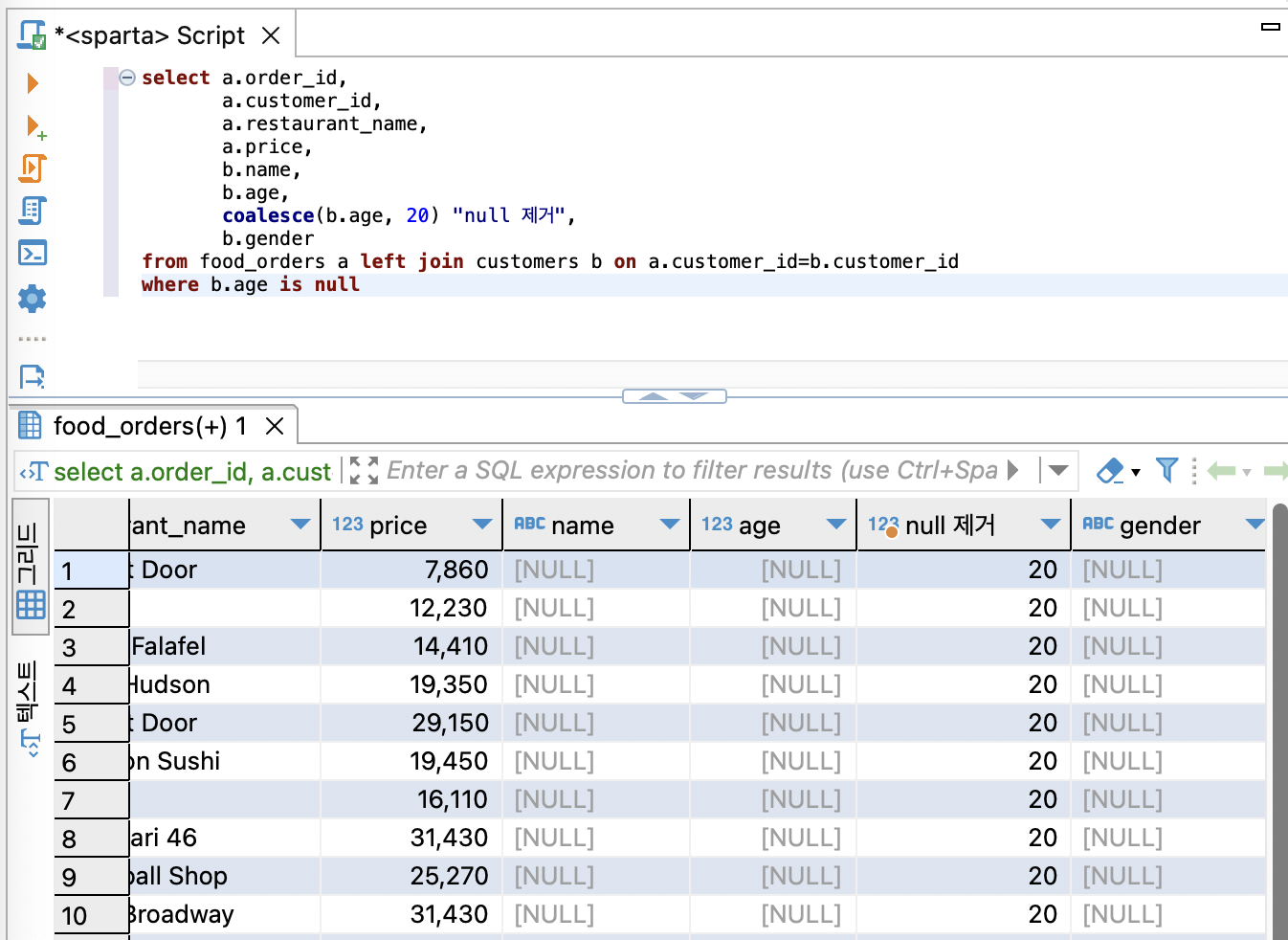Open the eraser options dropdown arrow

(1136, 472)
